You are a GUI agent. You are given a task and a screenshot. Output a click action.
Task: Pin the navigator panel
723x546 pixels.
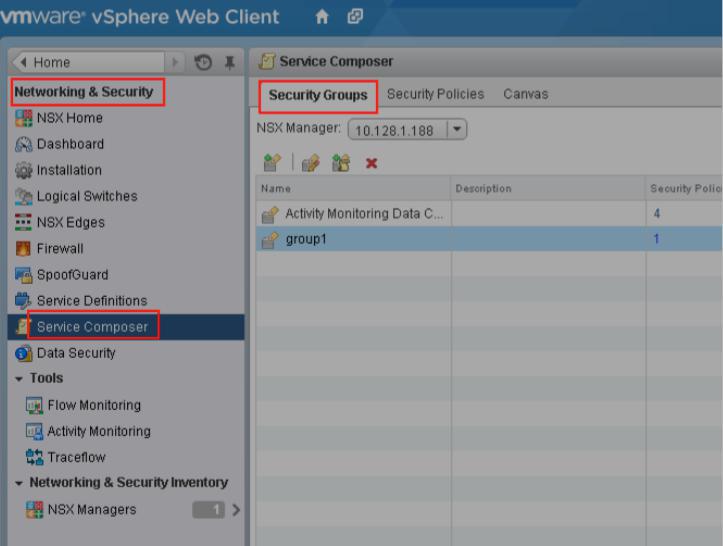point(230,62)
